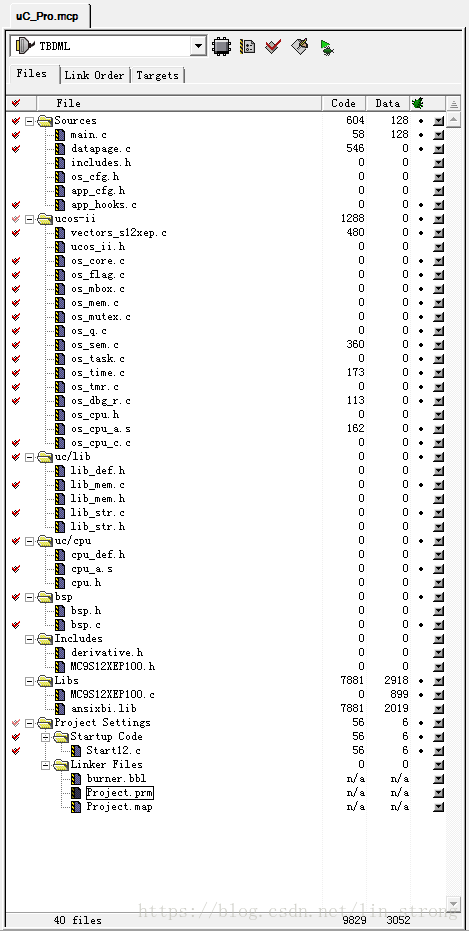This screenshot has width=469, height=931.
Task: Toggle the touch checkmark for lib_mem.c
Action: 16,485
